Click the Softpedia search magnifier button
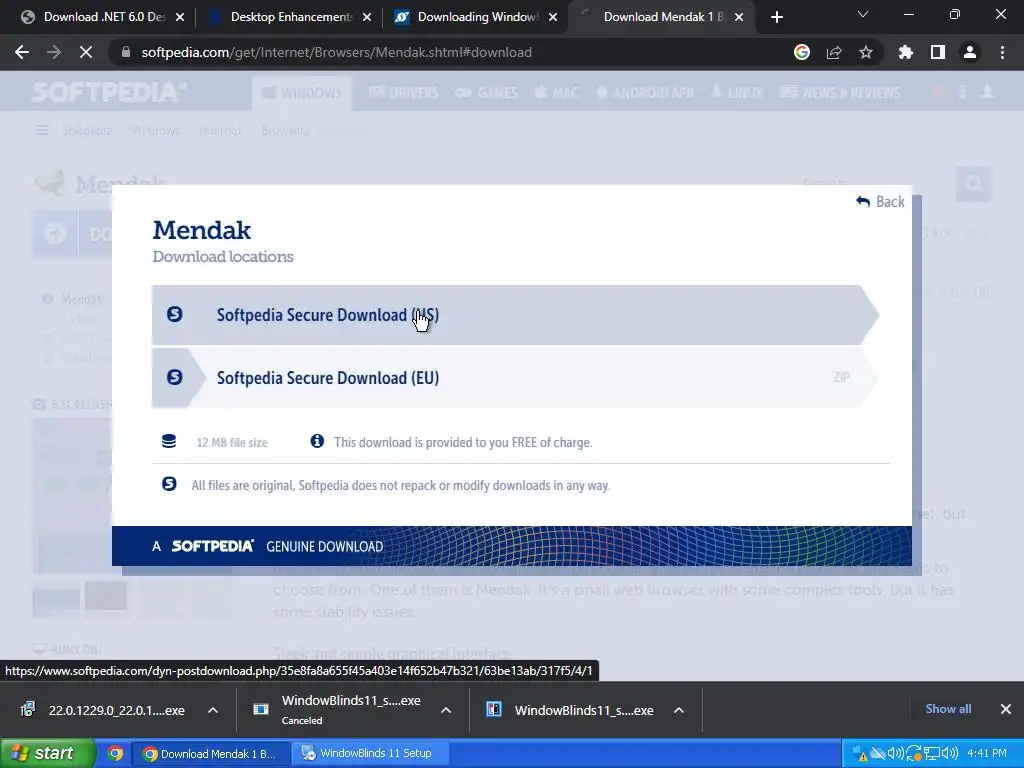 974,184
